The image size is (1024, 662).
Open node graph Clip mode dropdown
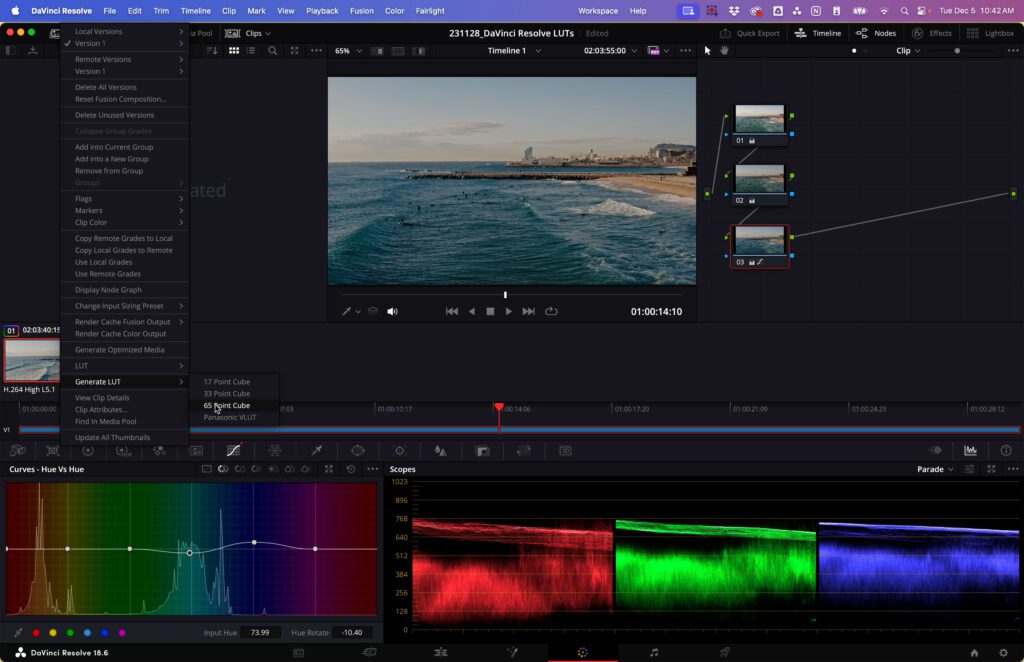tap(908, 50)
